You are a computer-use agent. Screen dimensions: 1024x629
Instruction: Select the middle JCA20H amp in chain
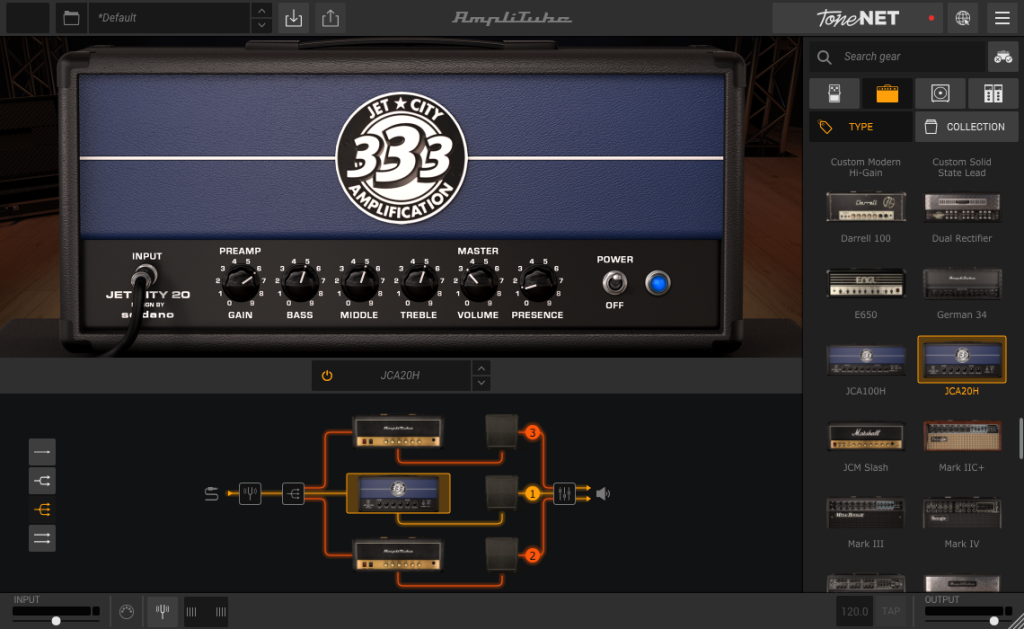coord(398,493)
